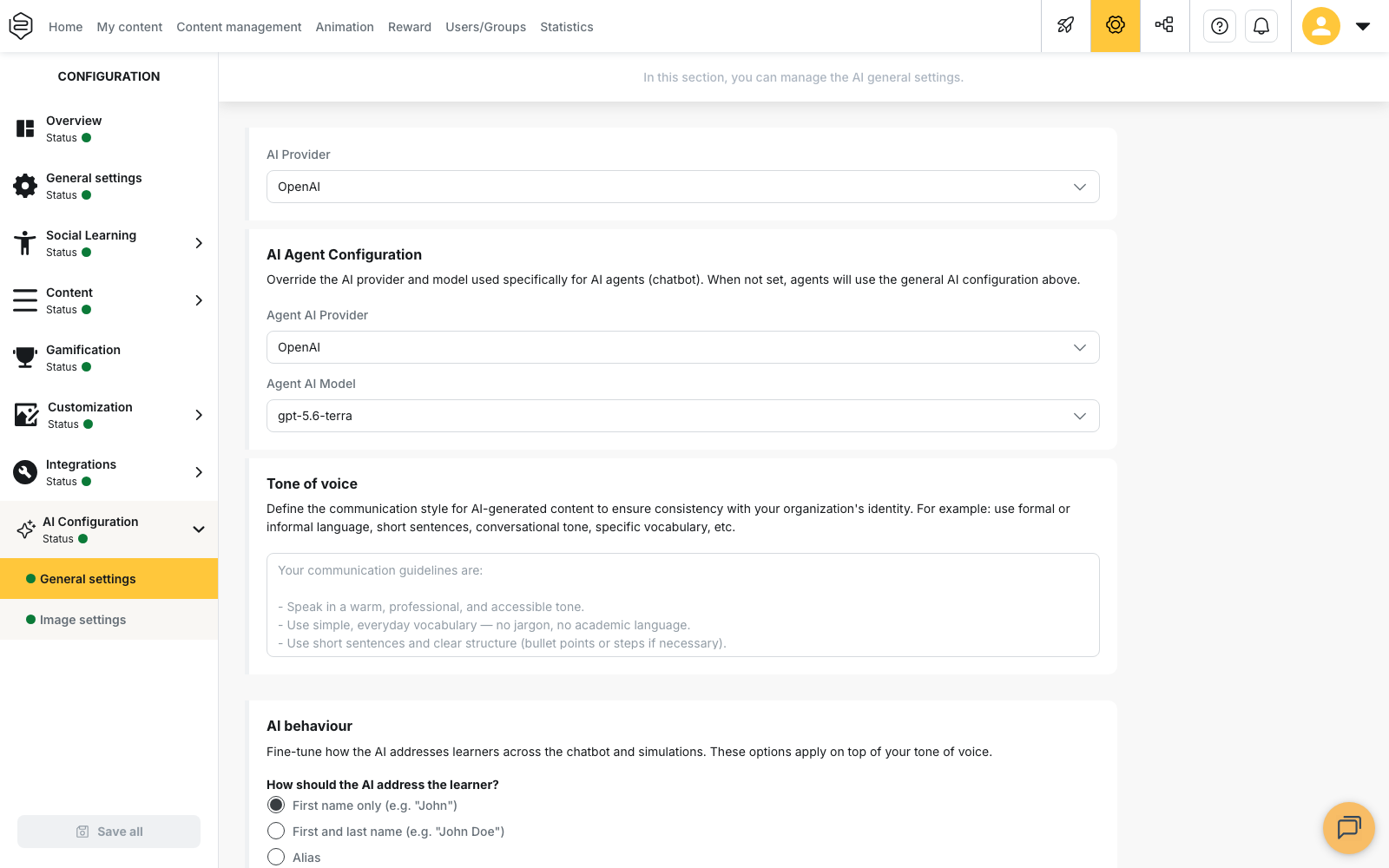Open the Reward menu
1389x868 pixels.
click(410, 27)
